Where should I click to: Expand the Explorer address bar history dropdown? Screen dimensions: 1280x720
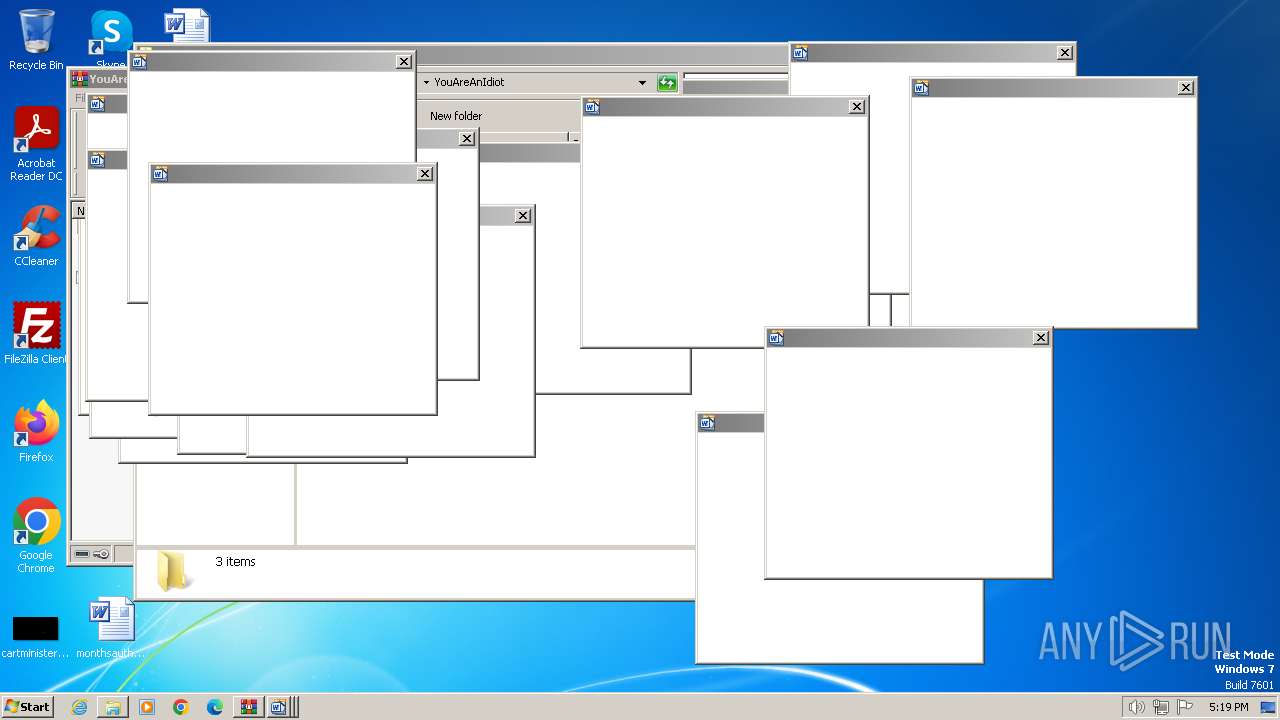coord(642,83)
